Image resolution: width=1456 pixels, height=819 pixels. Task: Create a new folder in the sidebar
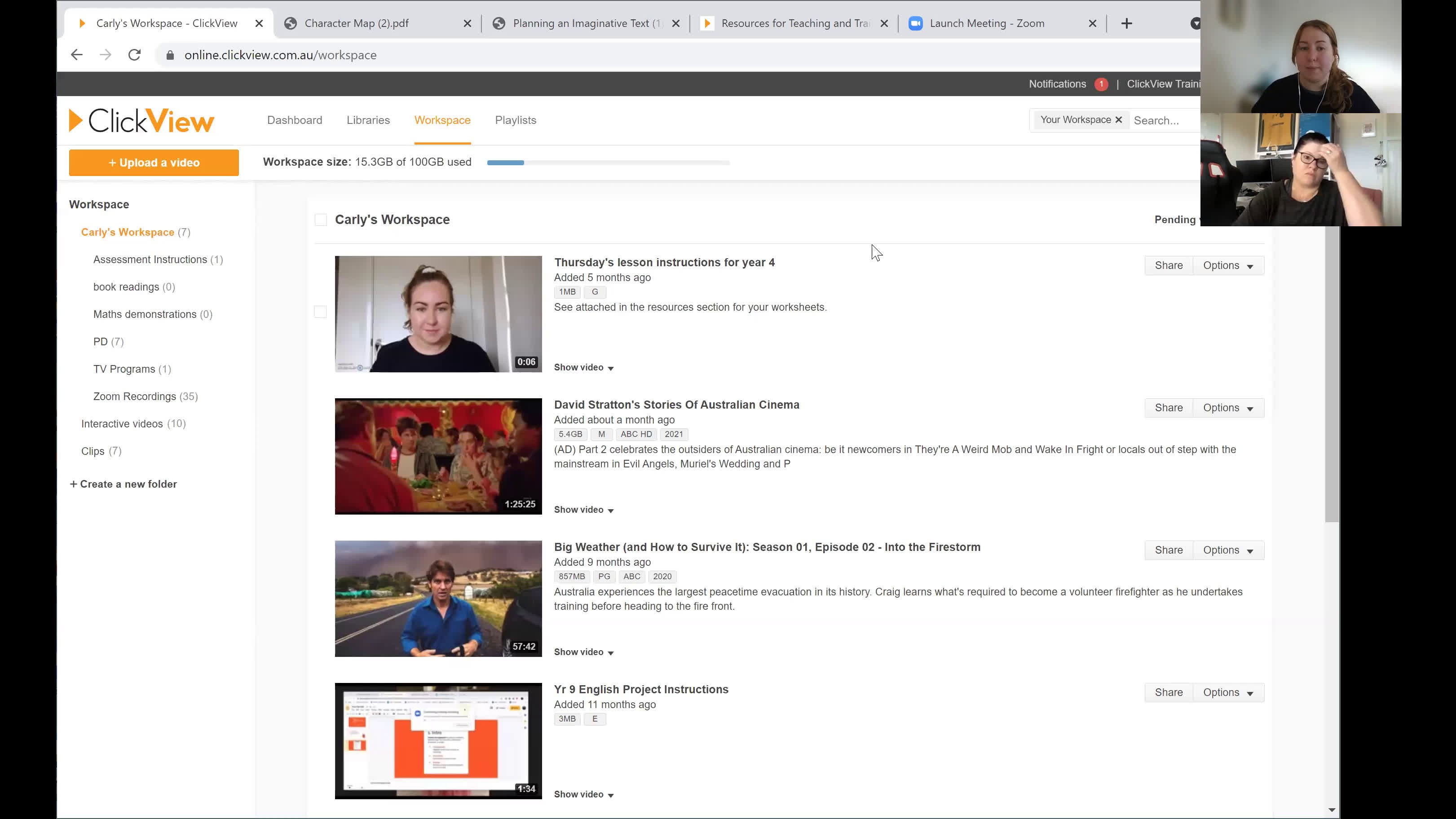[x=123, y=484]
